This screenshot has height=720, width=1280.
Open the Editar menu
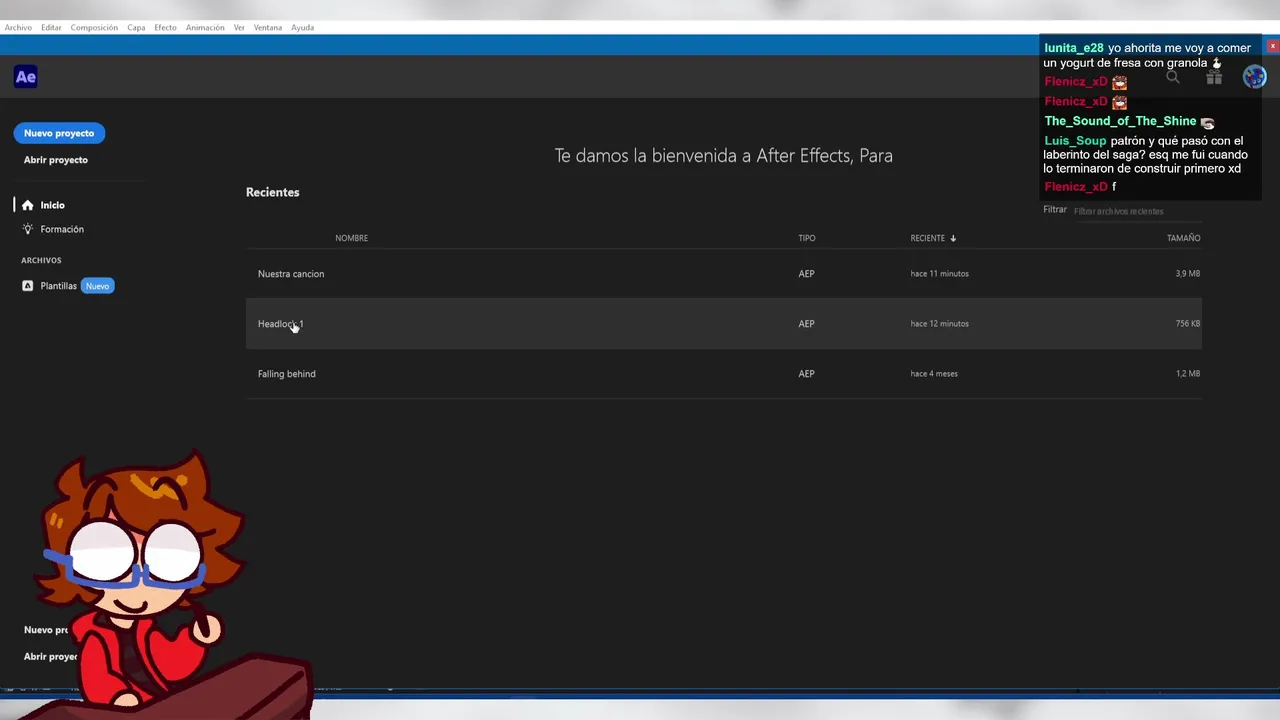tap(51, 27)
